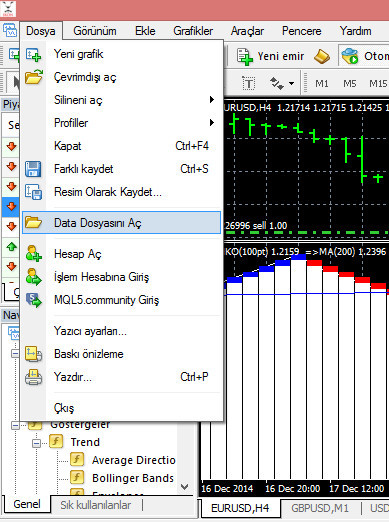This screenshot has height=522, width=389.
Task: Click the Yeni emir document icon
Action: click(245, 56)
